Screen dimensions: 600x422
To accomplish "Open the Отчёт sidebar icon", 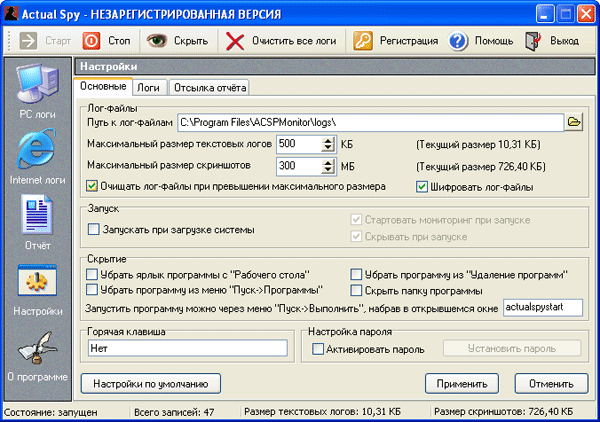I will 37,218.
